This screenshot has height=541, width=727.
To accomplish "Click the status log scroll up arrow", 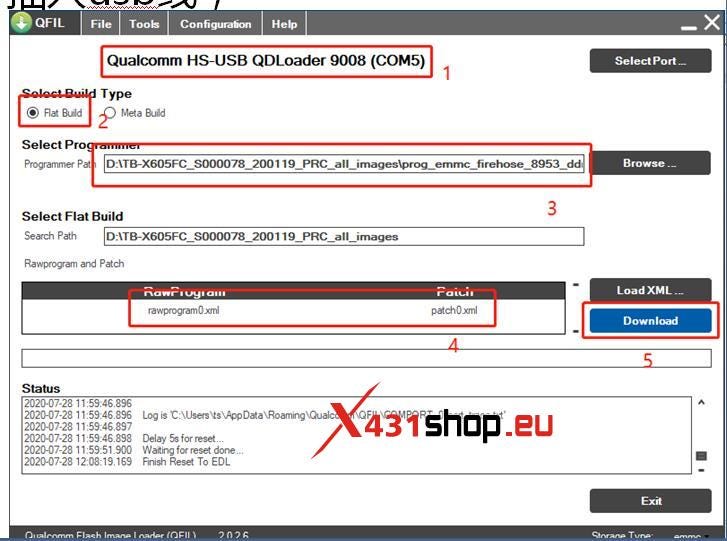I will tap(701, 402).
